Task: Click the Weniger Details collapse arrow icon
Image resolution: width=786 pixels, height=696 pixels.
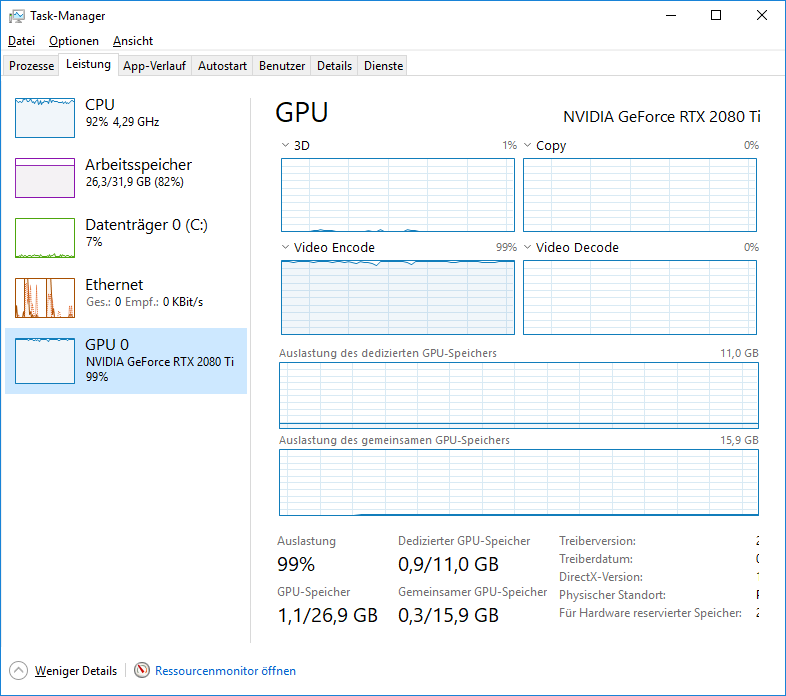Action: [x=18, y=671]
